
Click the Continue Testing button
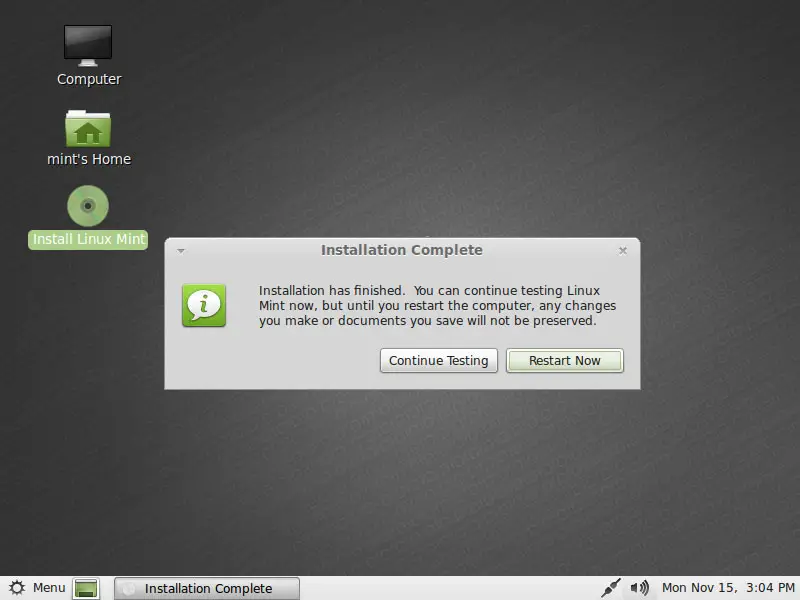coord(438,361)
